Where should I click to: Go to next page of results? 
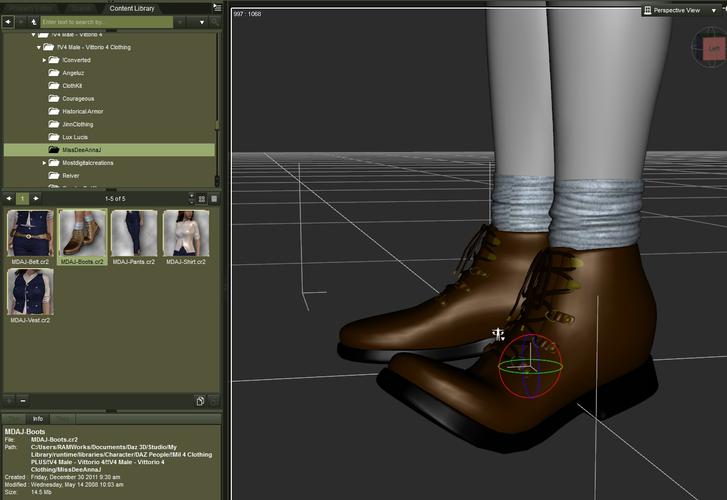tap(35, 199)
